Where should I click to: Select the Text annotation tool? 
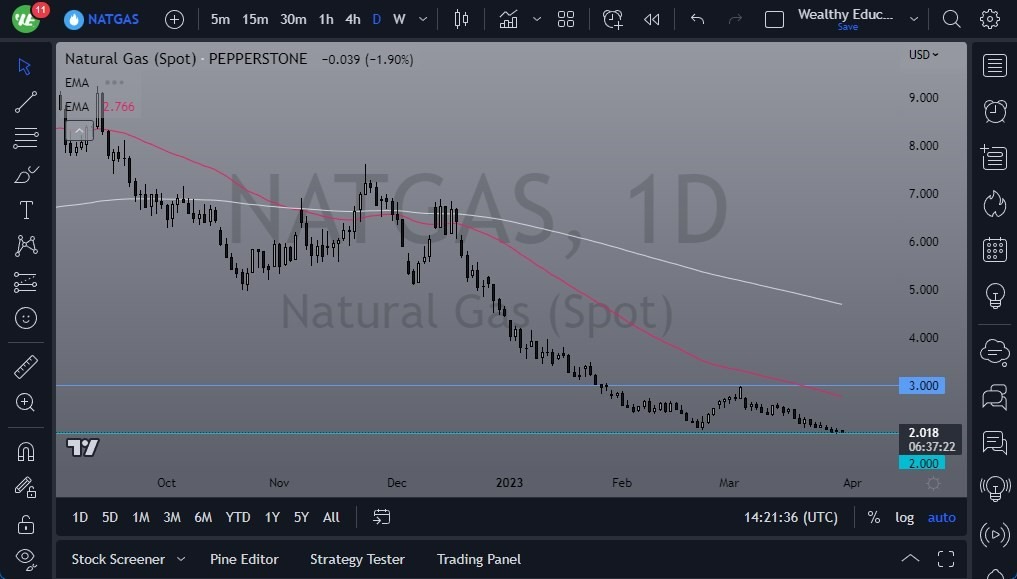pyautogui.click(x=25, y=209)
